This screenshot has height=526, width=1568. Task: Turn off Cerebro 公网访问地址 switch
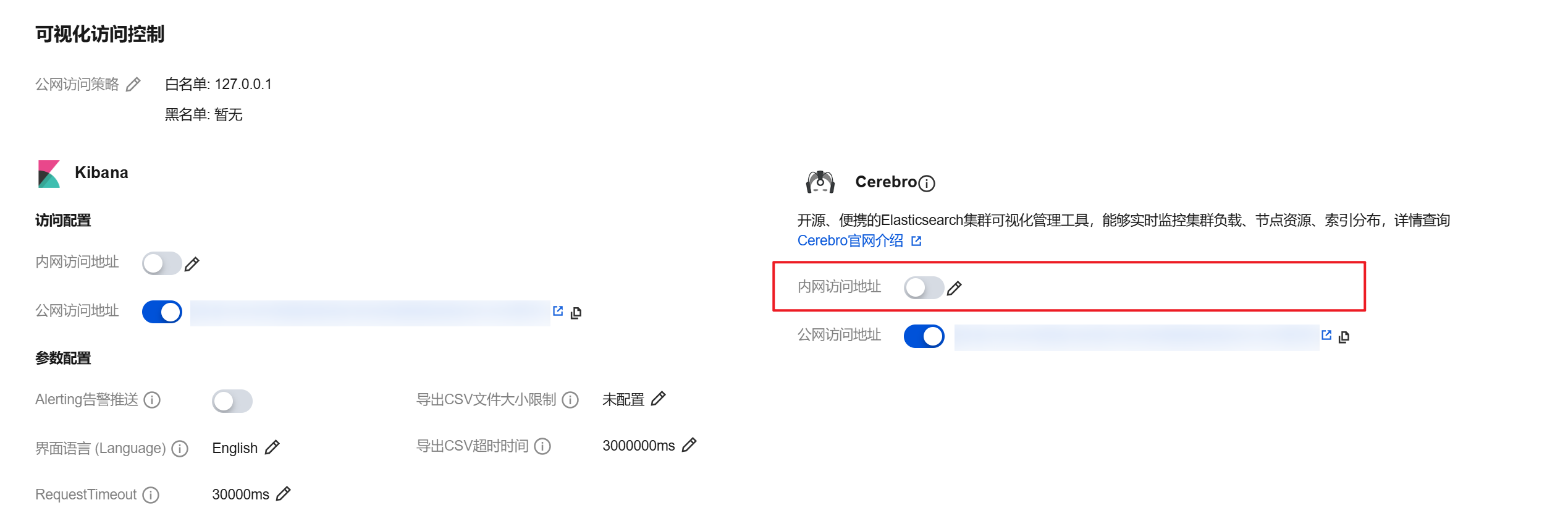click(x=924, y=336)
